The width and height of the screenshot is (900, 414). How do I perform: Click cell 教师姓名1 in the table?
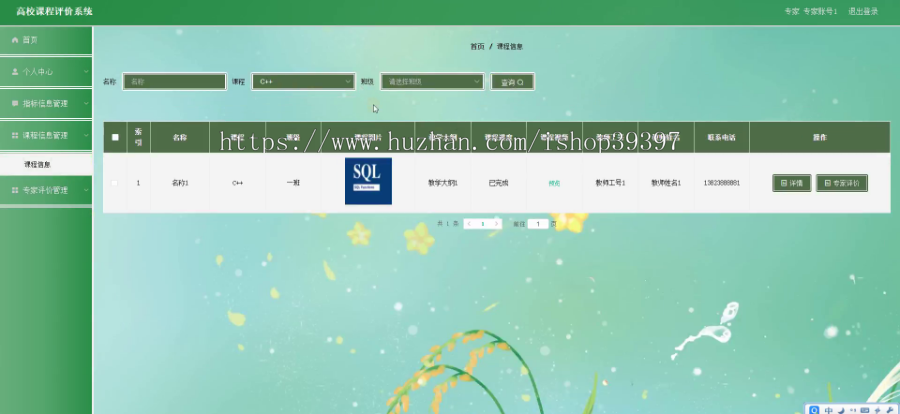tap(666, 183)
